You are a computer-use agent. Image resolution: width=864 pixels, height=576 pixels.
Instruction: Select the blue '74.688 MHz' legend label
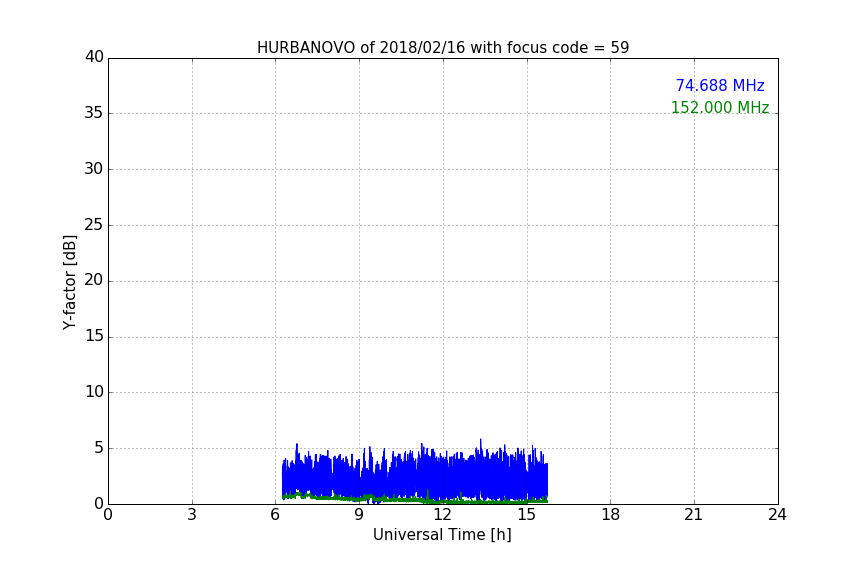coord(720,85)
